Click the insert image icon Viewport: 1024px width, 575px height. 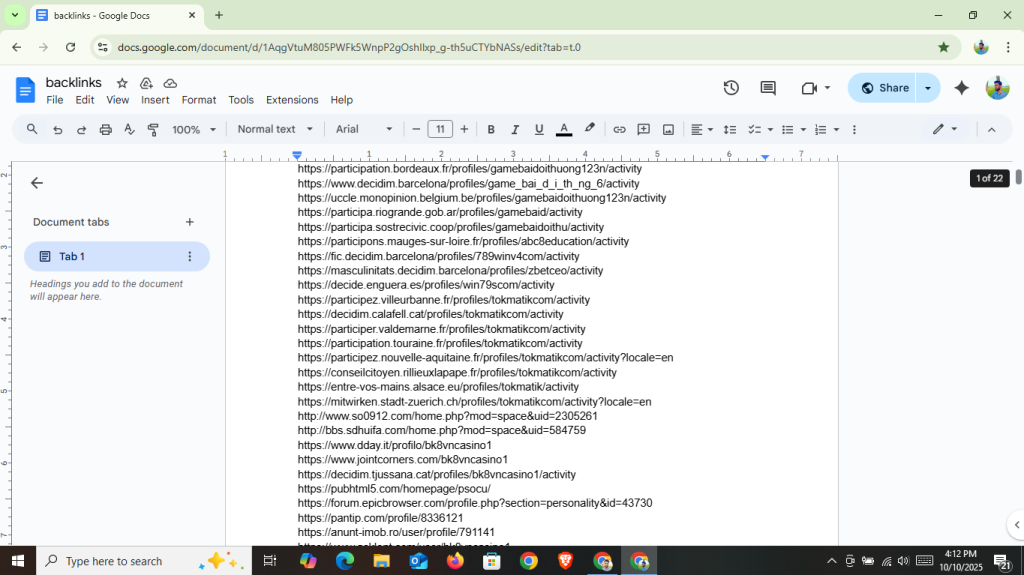668,130
